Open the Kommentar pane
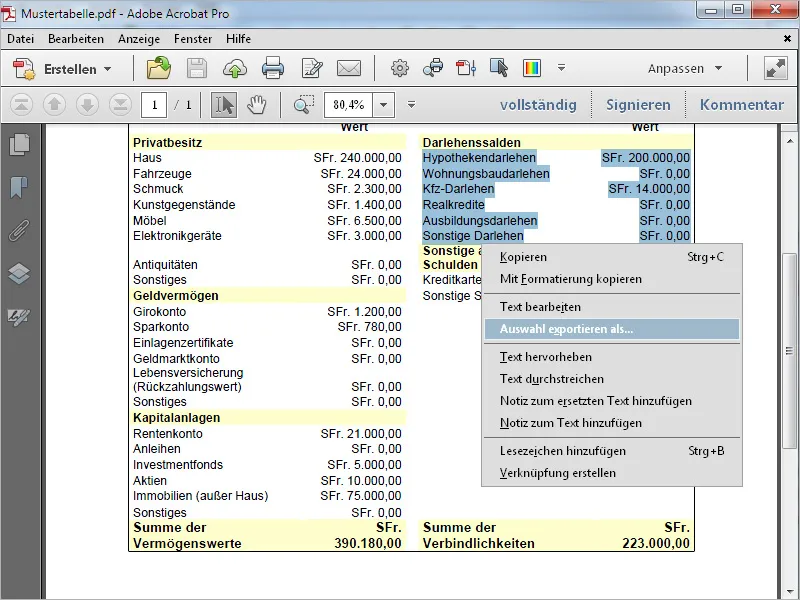The width and height of the screenshot is (800, 600). coord(742,105)
